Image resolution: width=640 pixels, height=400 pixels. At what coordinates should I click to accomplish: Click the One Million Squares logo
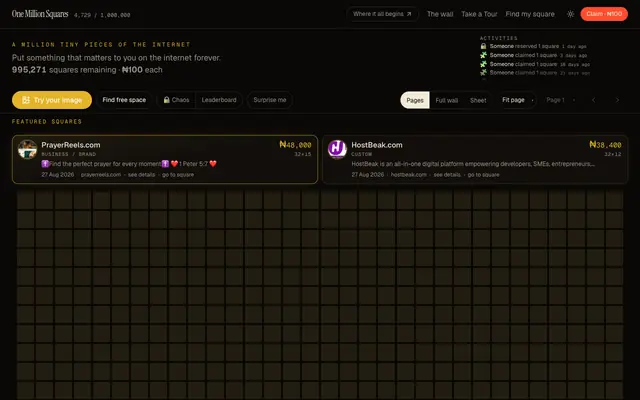pyautogui.click(x=40, y=14)
